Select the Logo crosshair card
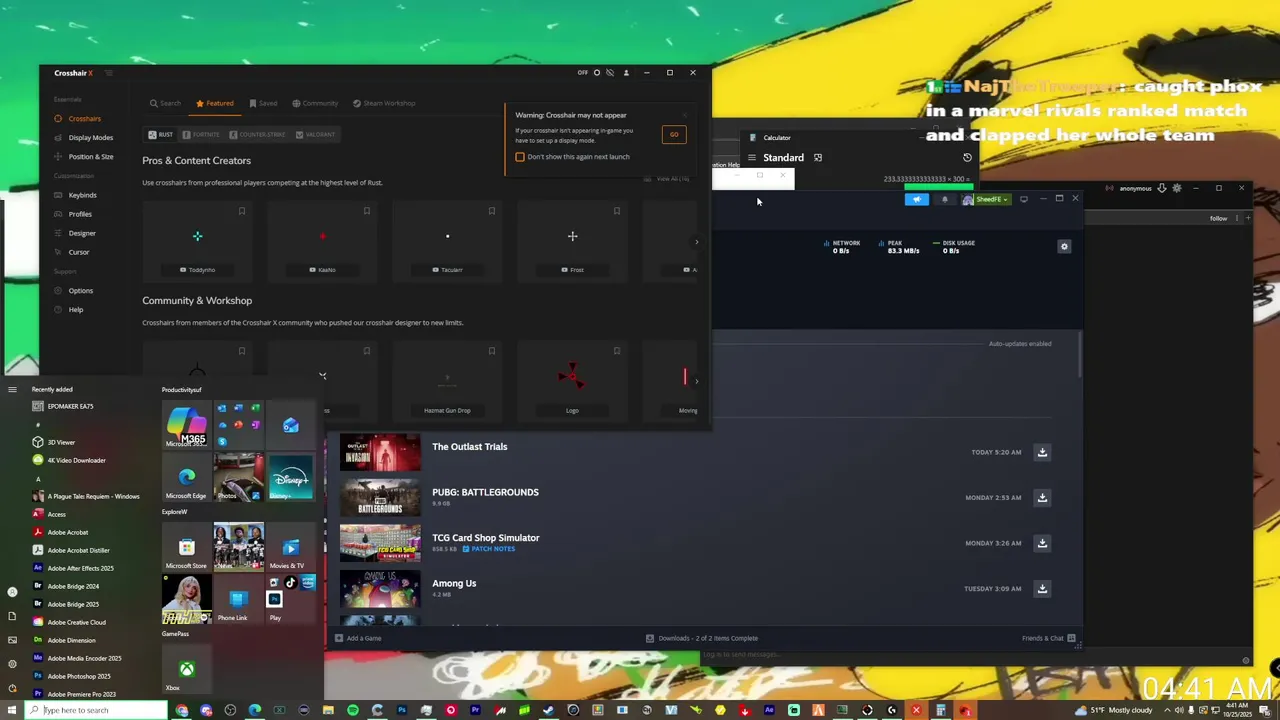This screenshot has width=1280, height=720. (x=572, y=381)
